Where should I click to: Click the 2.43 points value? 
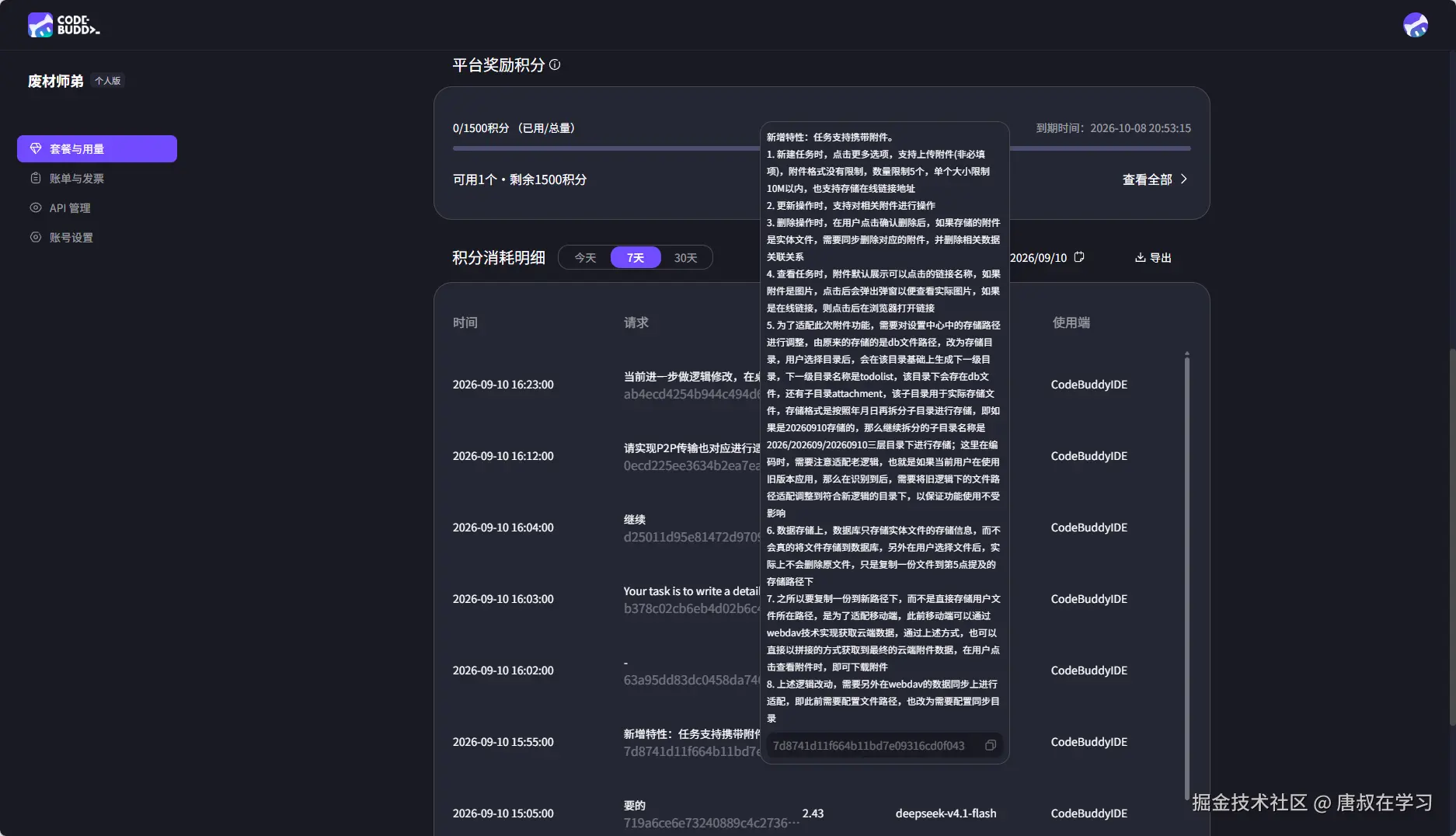813,813
